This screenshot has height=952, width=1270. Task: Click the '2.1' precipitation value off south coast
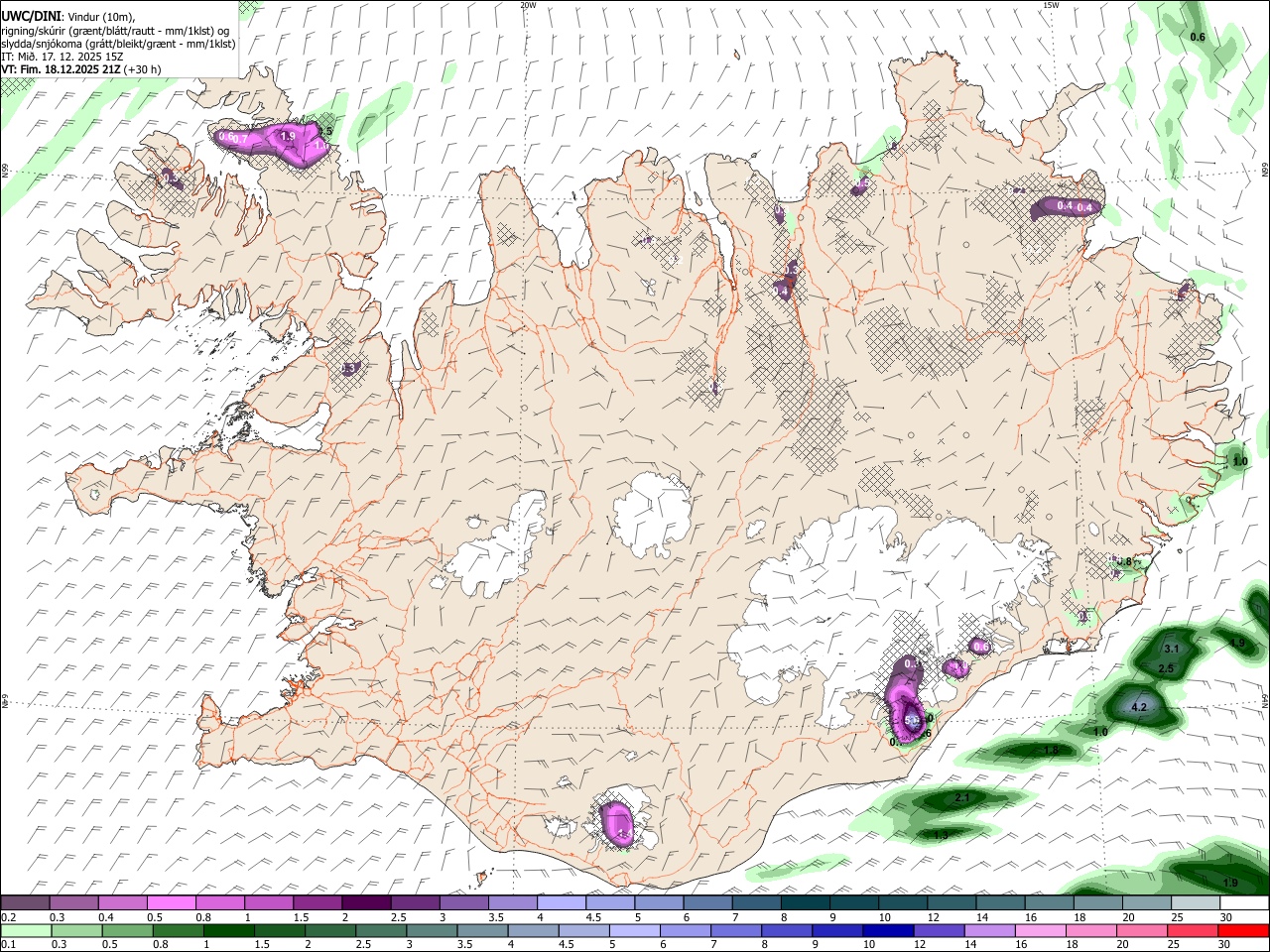pos(961,797)
